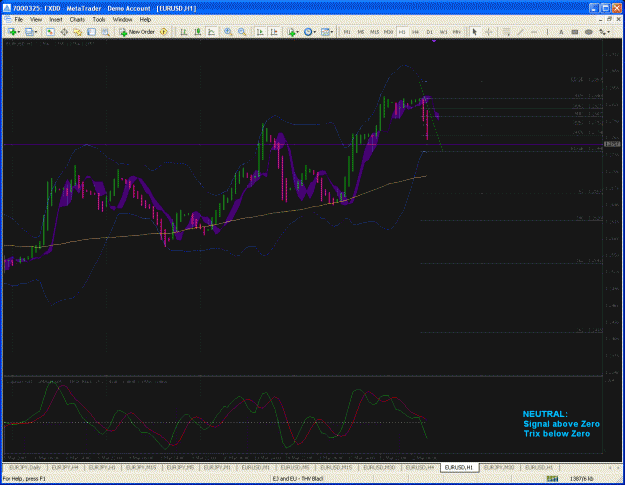The width and height of the screenshot is (625, 485).
Task: Select the M15 timeframe button
Action: click(x=374, y=32)
